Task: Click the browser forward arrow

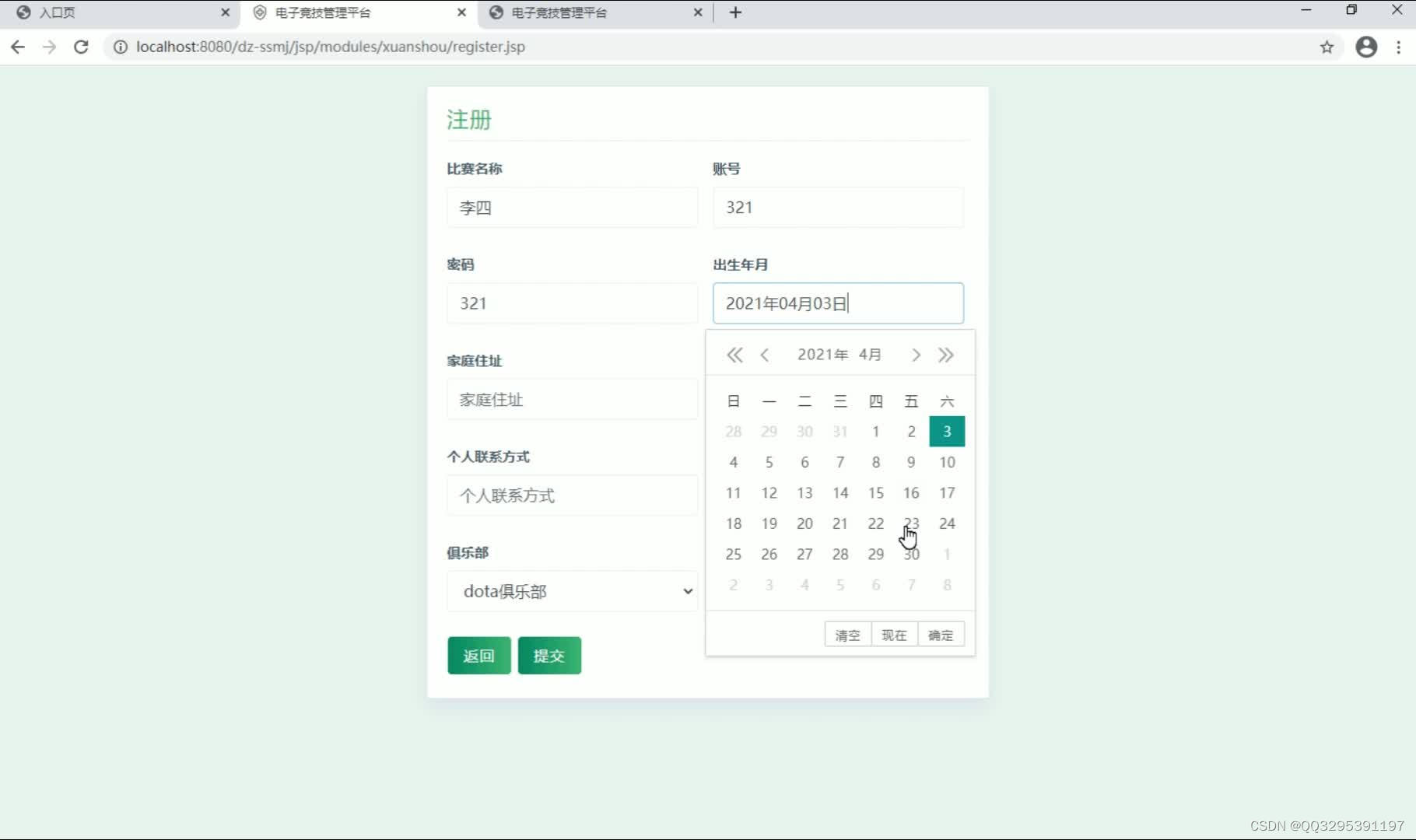Action: point(49,47)
